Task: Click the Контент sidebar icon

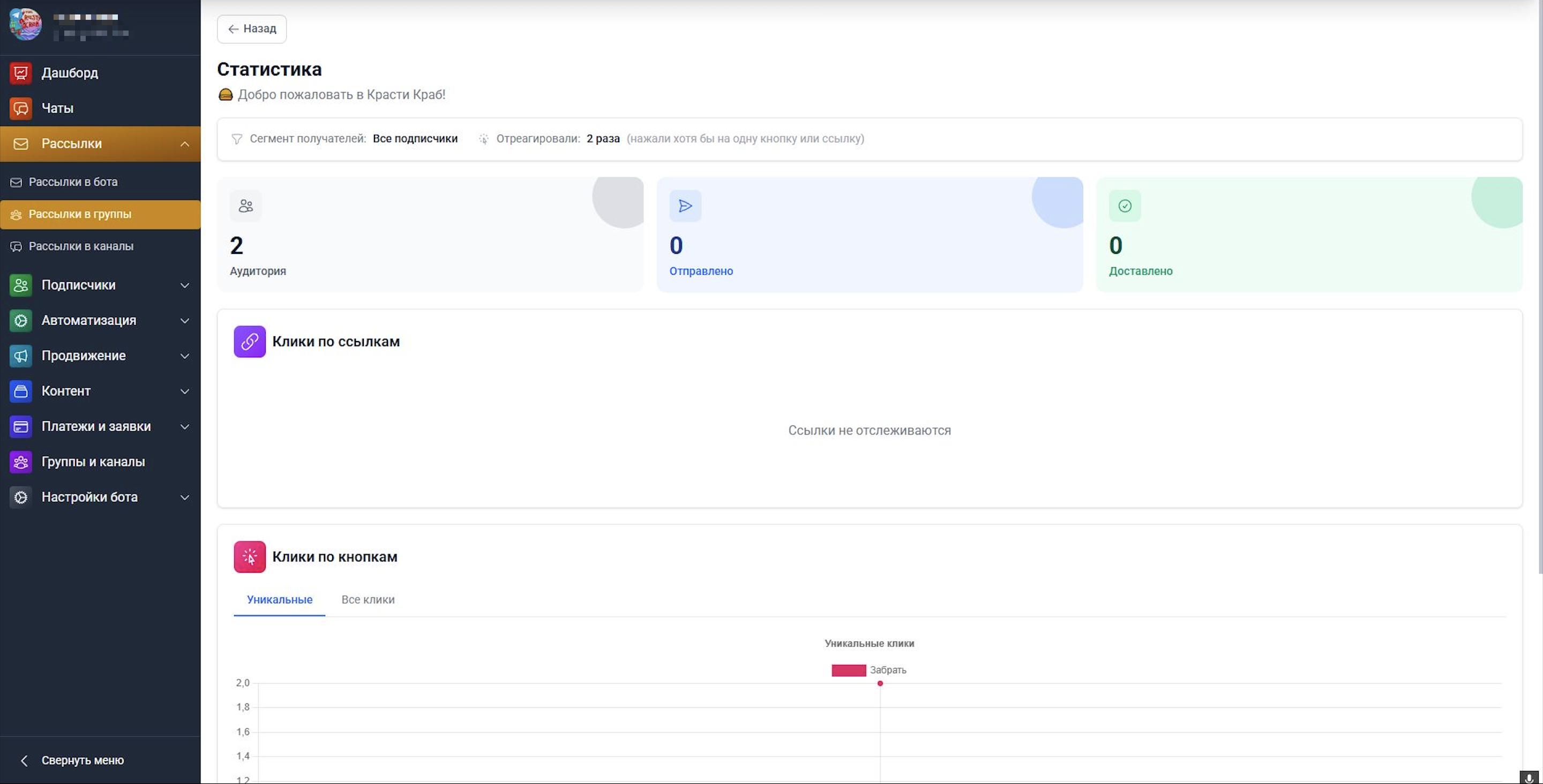Action: pos(20,391)
